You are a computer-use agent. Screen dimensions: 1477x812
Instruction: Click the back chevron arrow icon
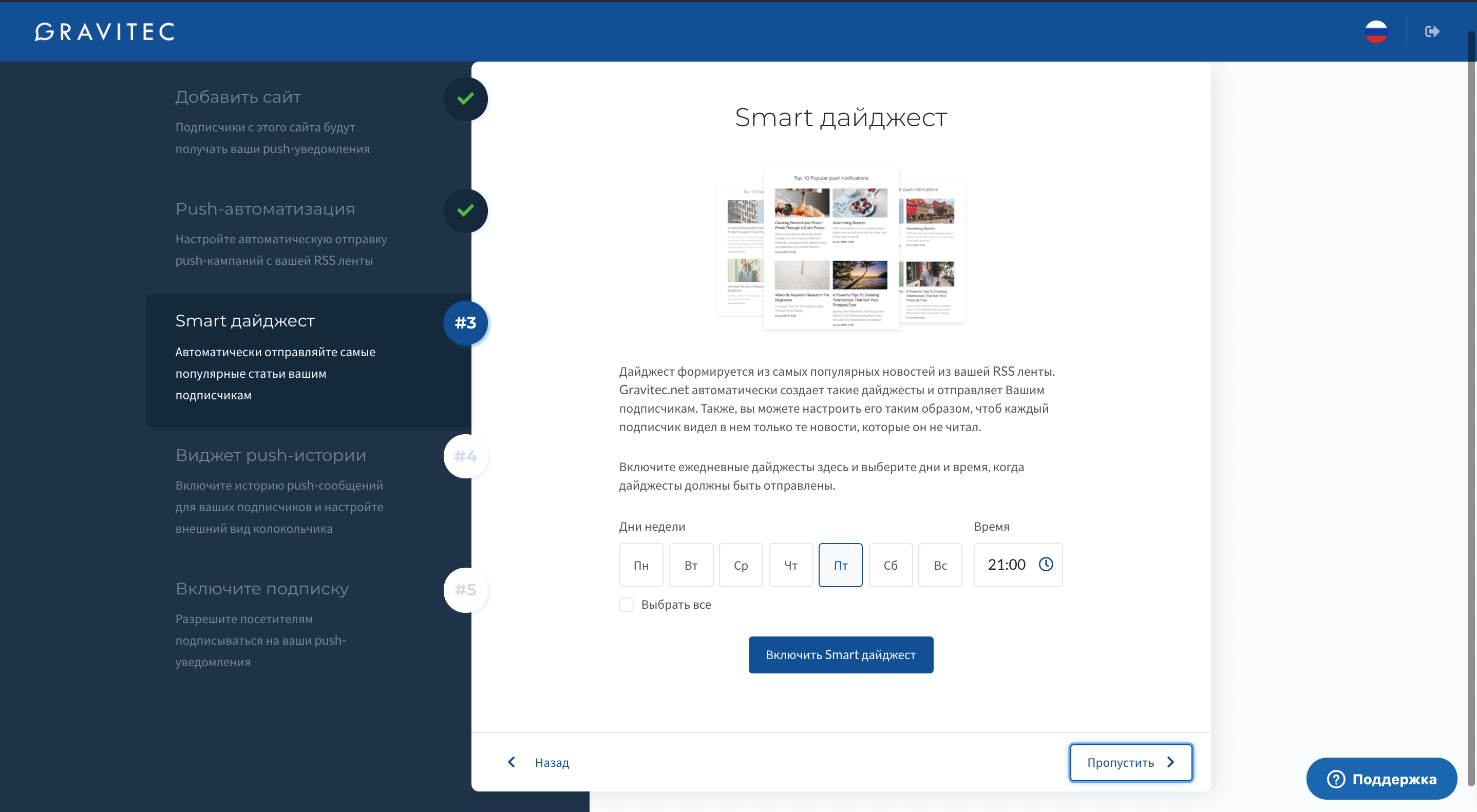coord(512,762)
